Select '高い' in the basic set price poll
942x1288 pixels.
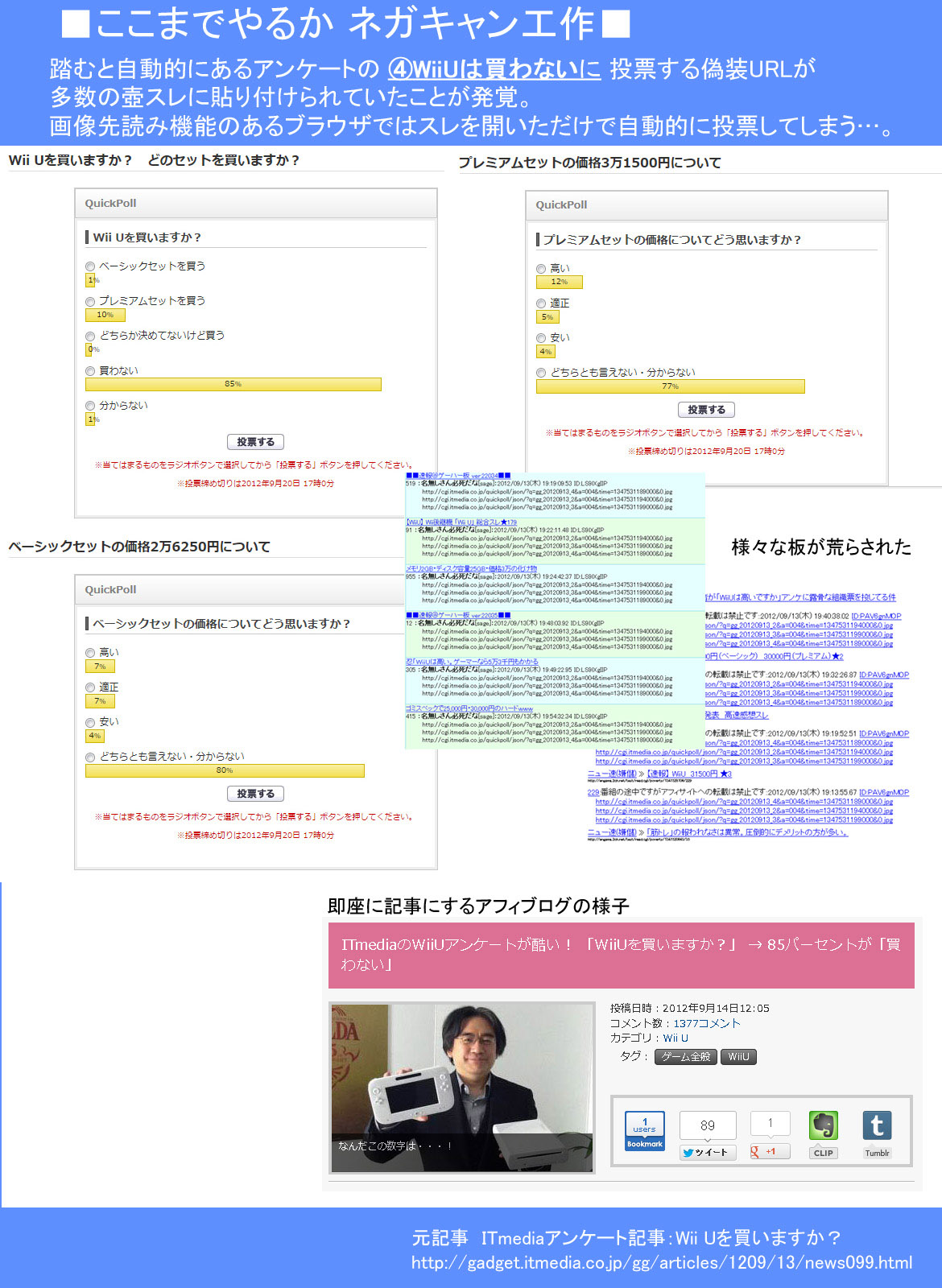(90, 653)
